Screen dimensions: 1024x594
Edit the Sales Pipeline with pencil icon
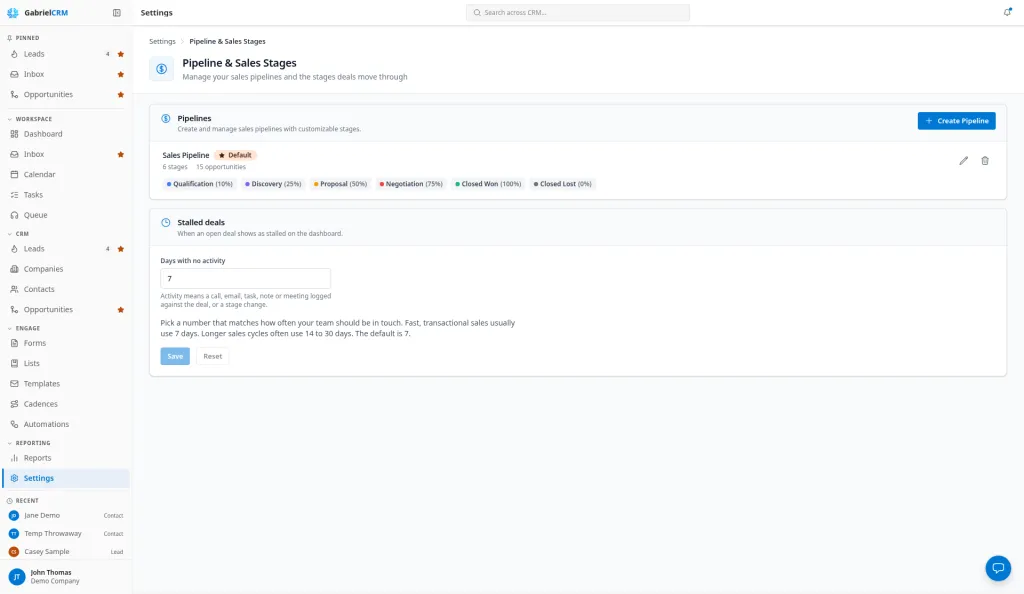coord(963,161)
